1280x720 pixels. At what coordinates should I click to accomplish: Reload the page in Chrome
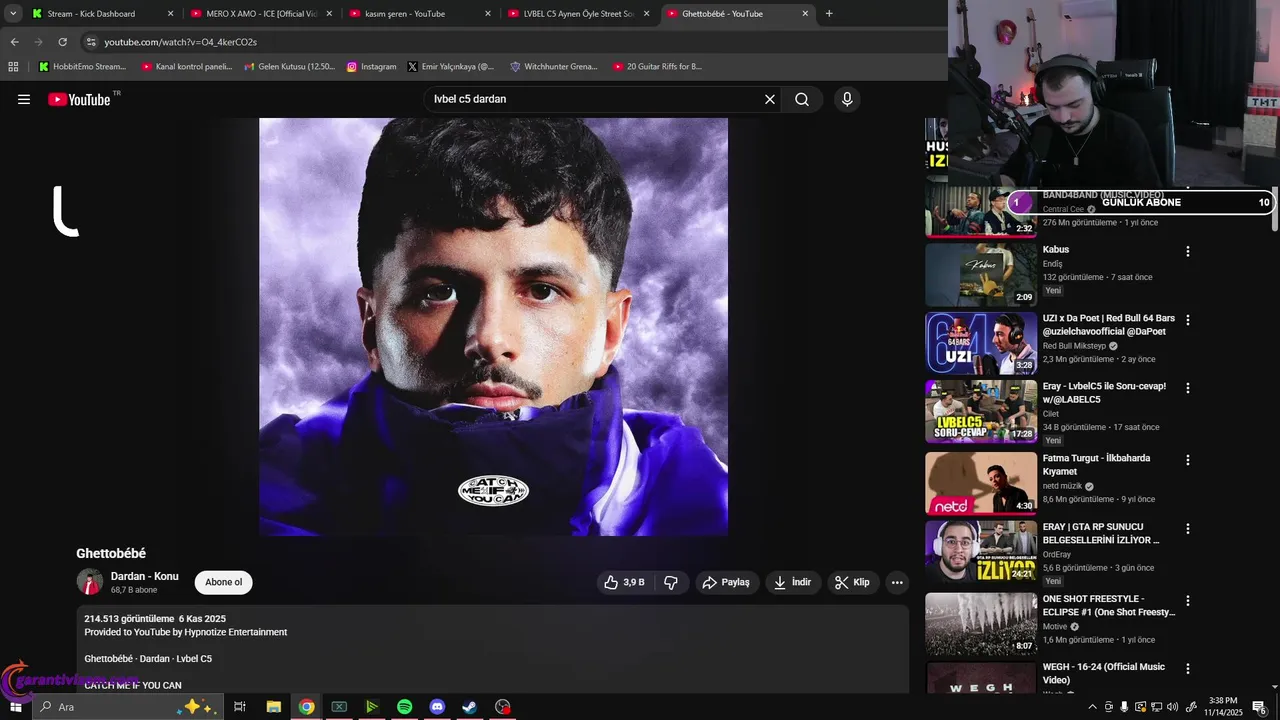[62, 42]
